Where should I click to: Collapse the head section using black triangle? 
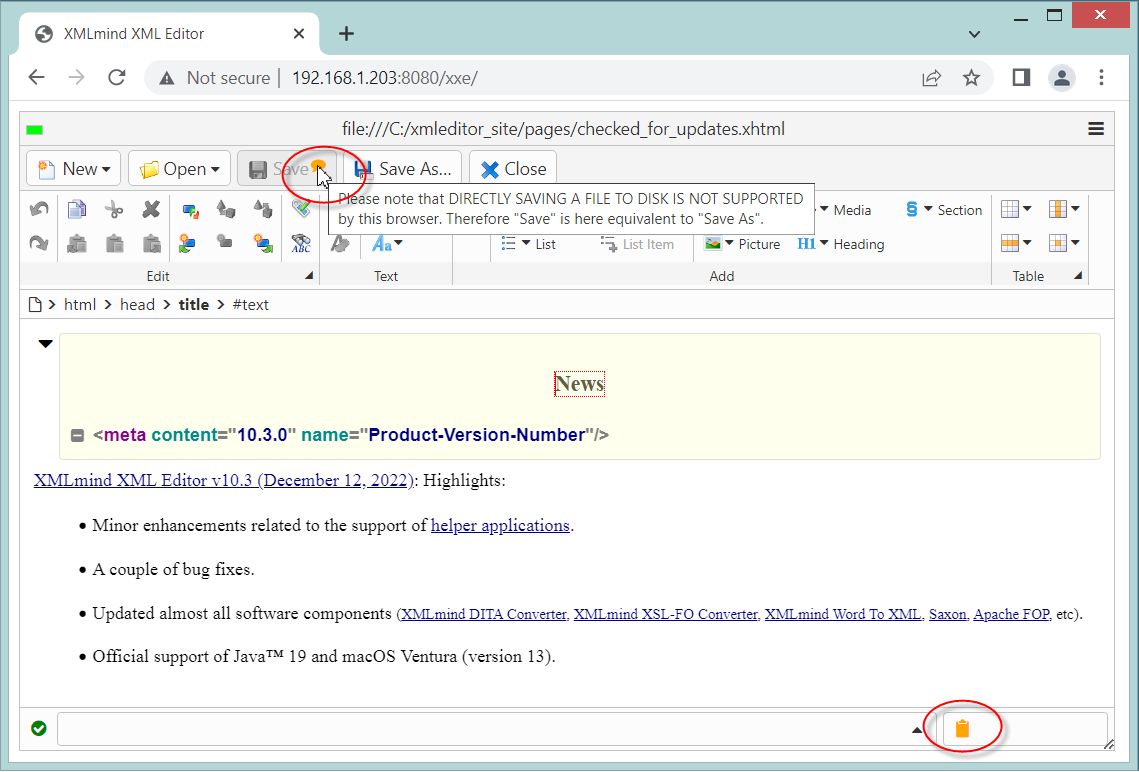pyautogui.click(x=45, y=344)
